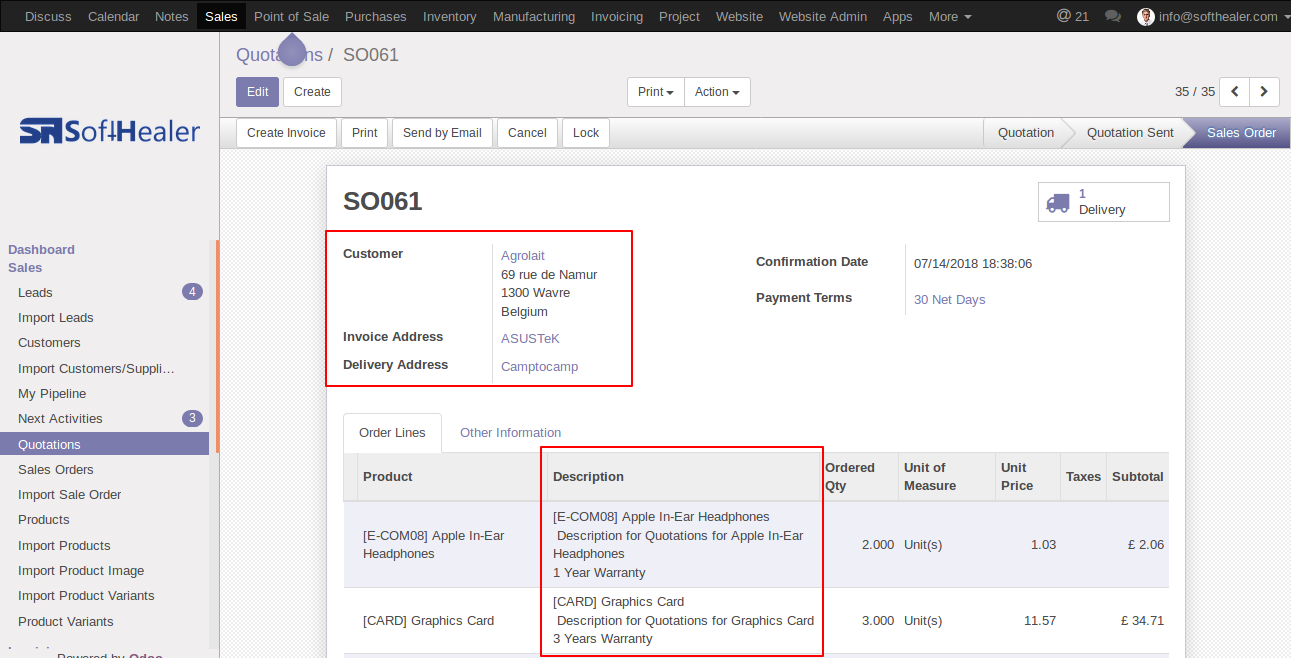Open the Discuss menu
1291x658 pixels.
point(48,16)
